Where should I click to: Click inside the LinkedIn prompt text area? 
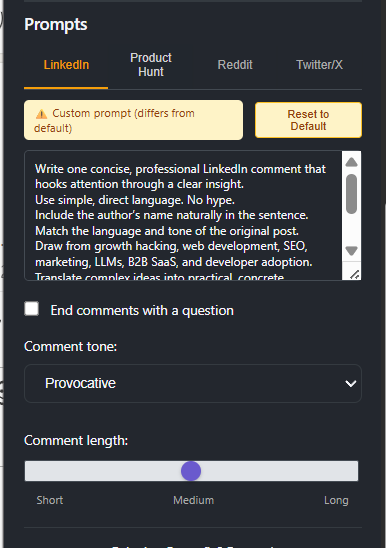(183, 215)
